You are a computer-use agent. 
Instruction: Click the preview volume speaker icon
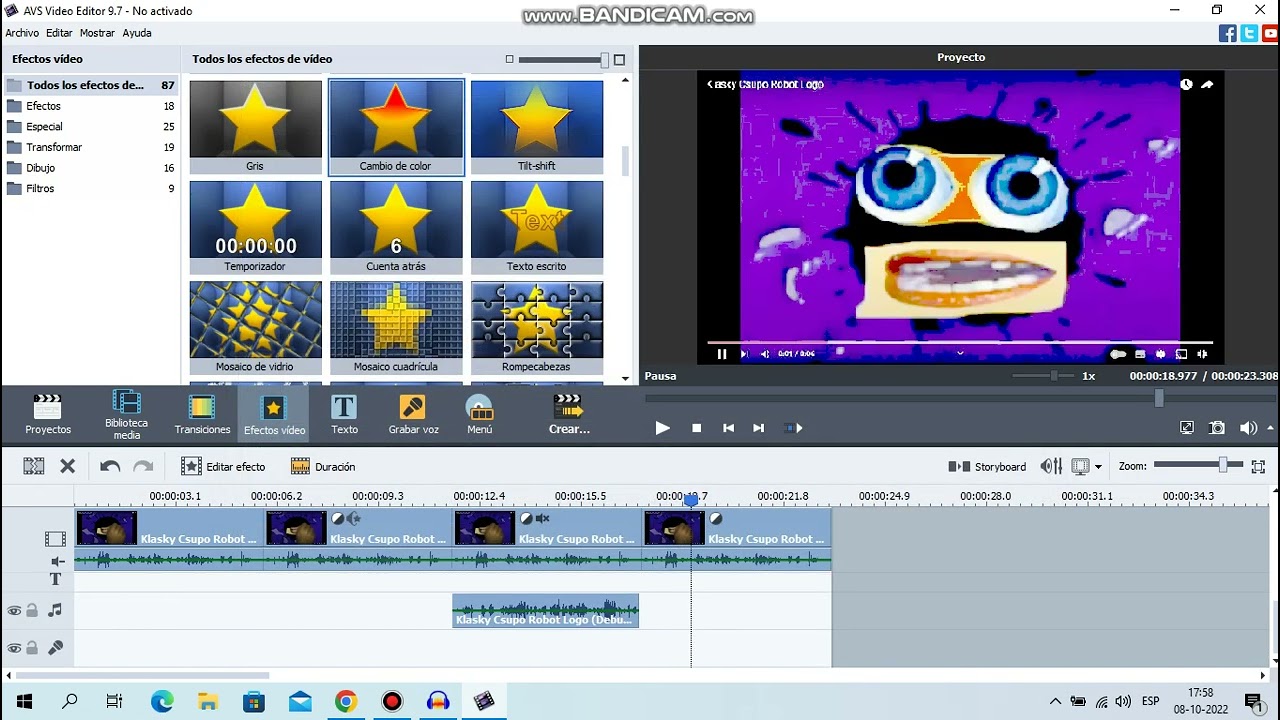pyautogui.click(x=1248, y=428)
